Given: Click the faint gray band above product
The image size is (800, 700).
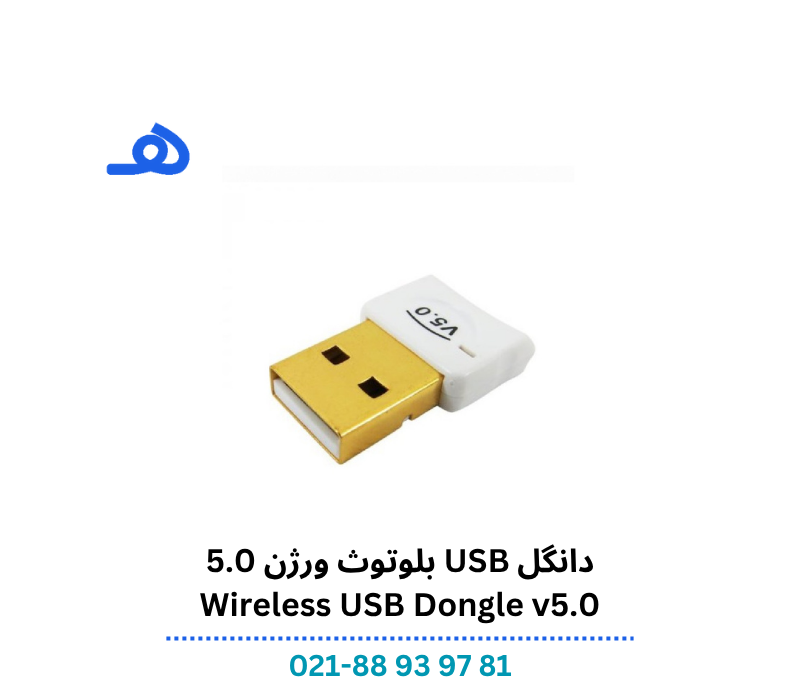Looking at the screenshot, I should (x=398, y=173).
